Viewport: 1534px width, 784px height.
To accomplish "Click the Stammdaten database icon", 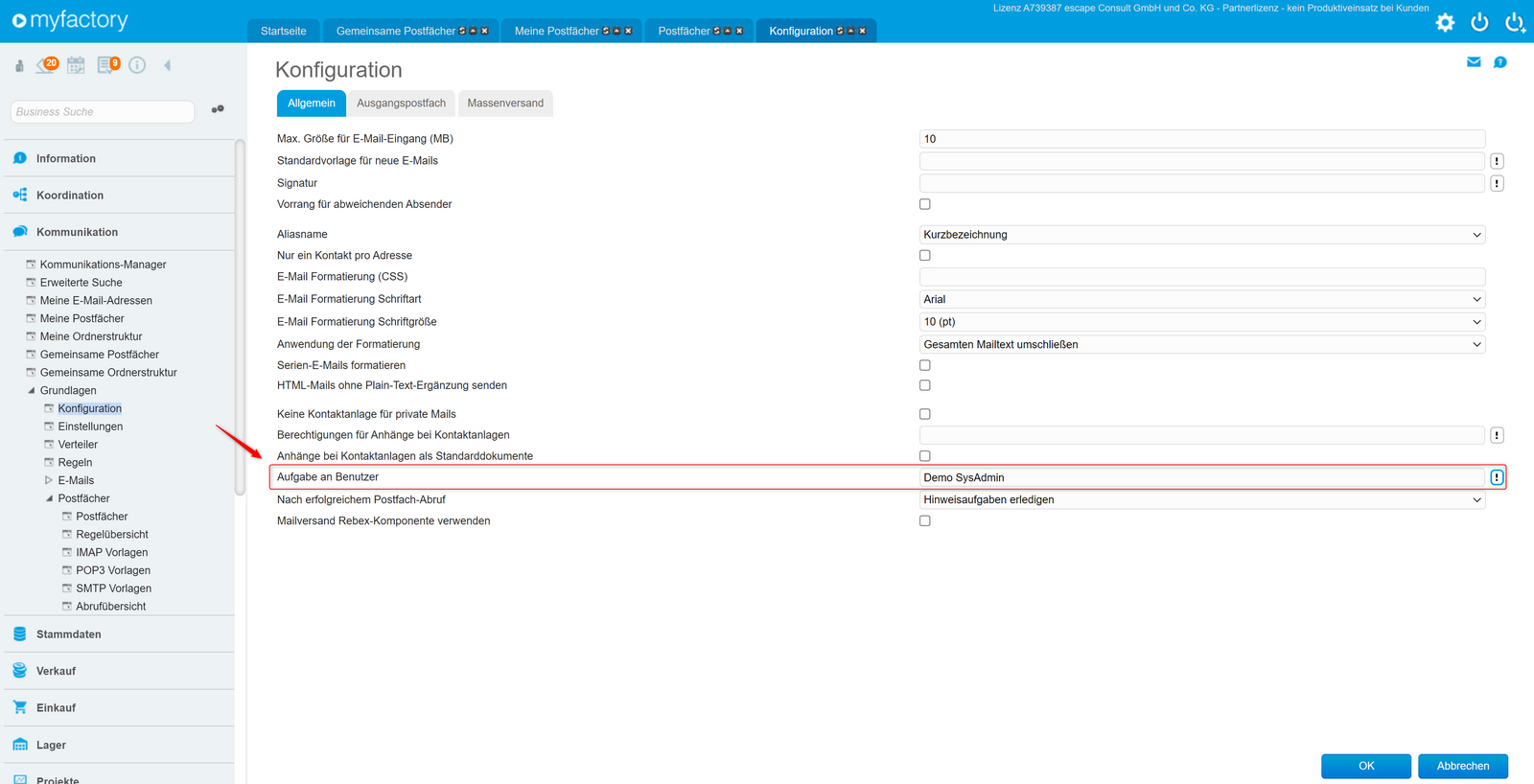I will (x=20, y=634).
